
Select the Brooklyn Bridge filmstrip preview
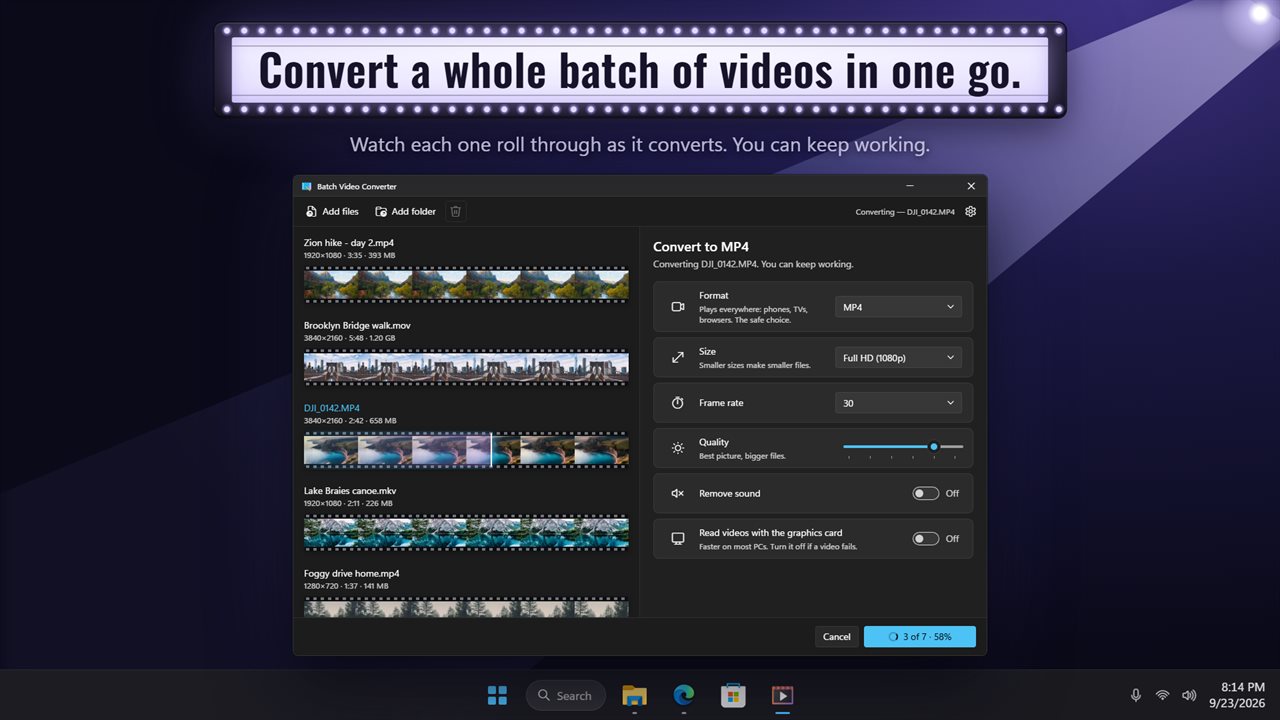point(466,367)
